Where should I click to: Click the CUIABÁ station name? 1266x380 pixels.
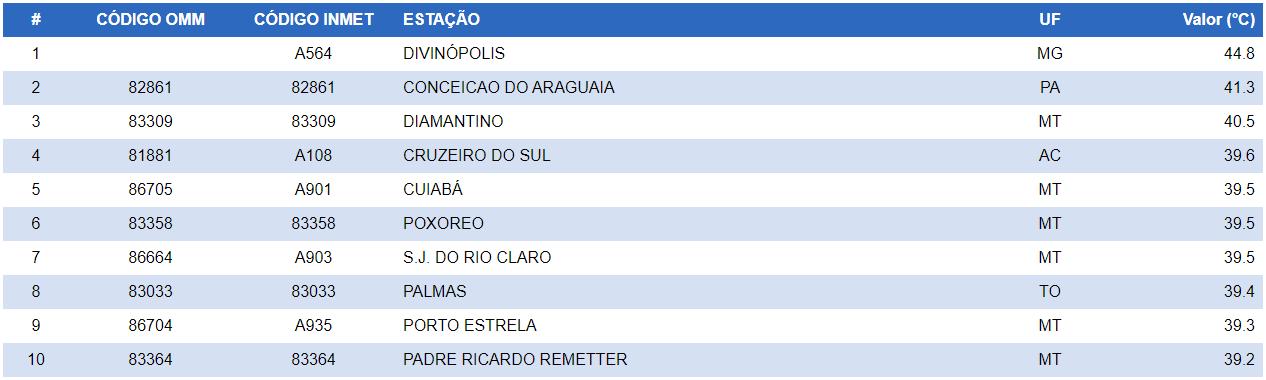click(x=433, y=190)
